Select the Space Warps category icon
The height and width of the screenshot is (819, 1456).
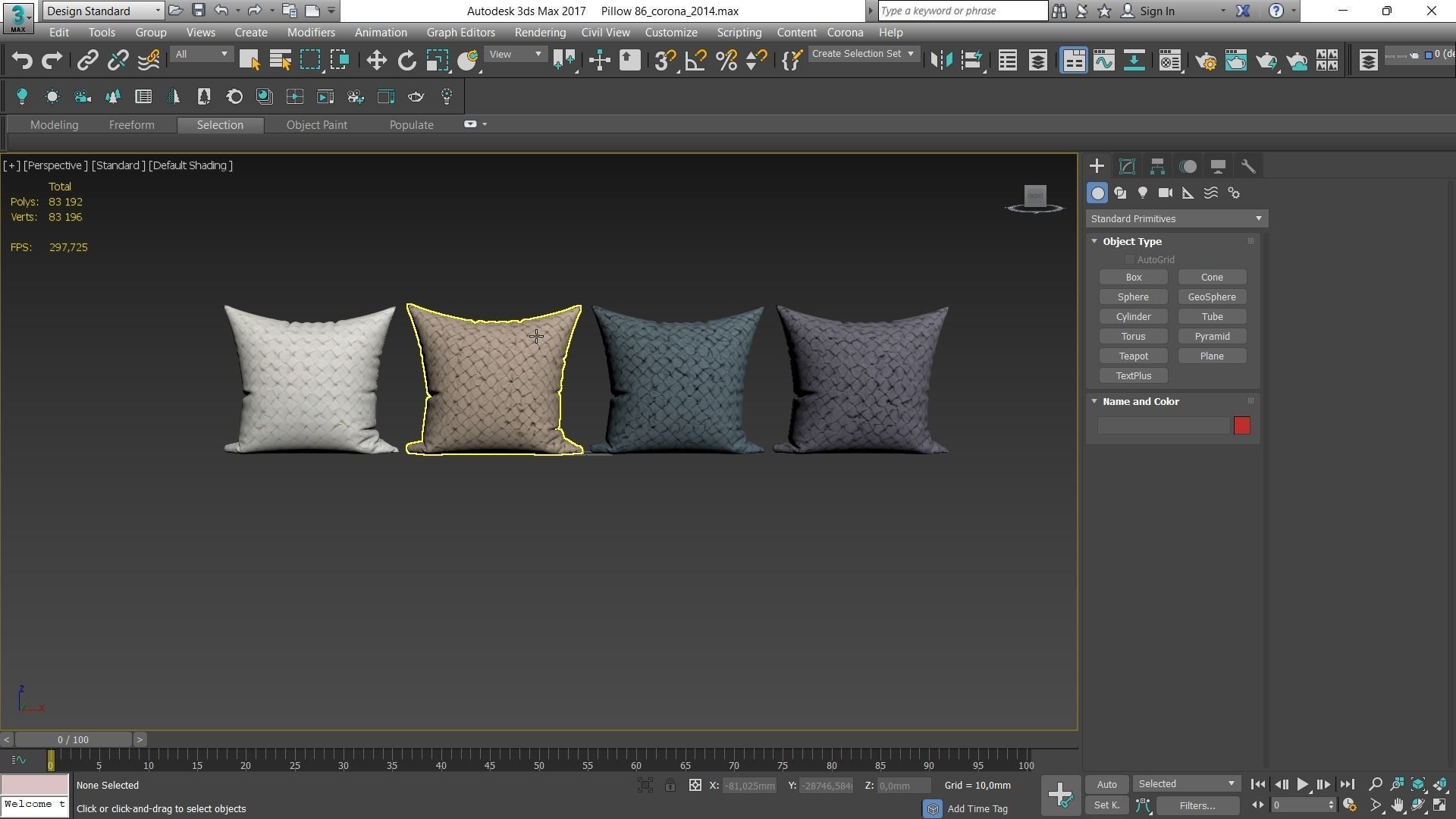[1211, 193]
